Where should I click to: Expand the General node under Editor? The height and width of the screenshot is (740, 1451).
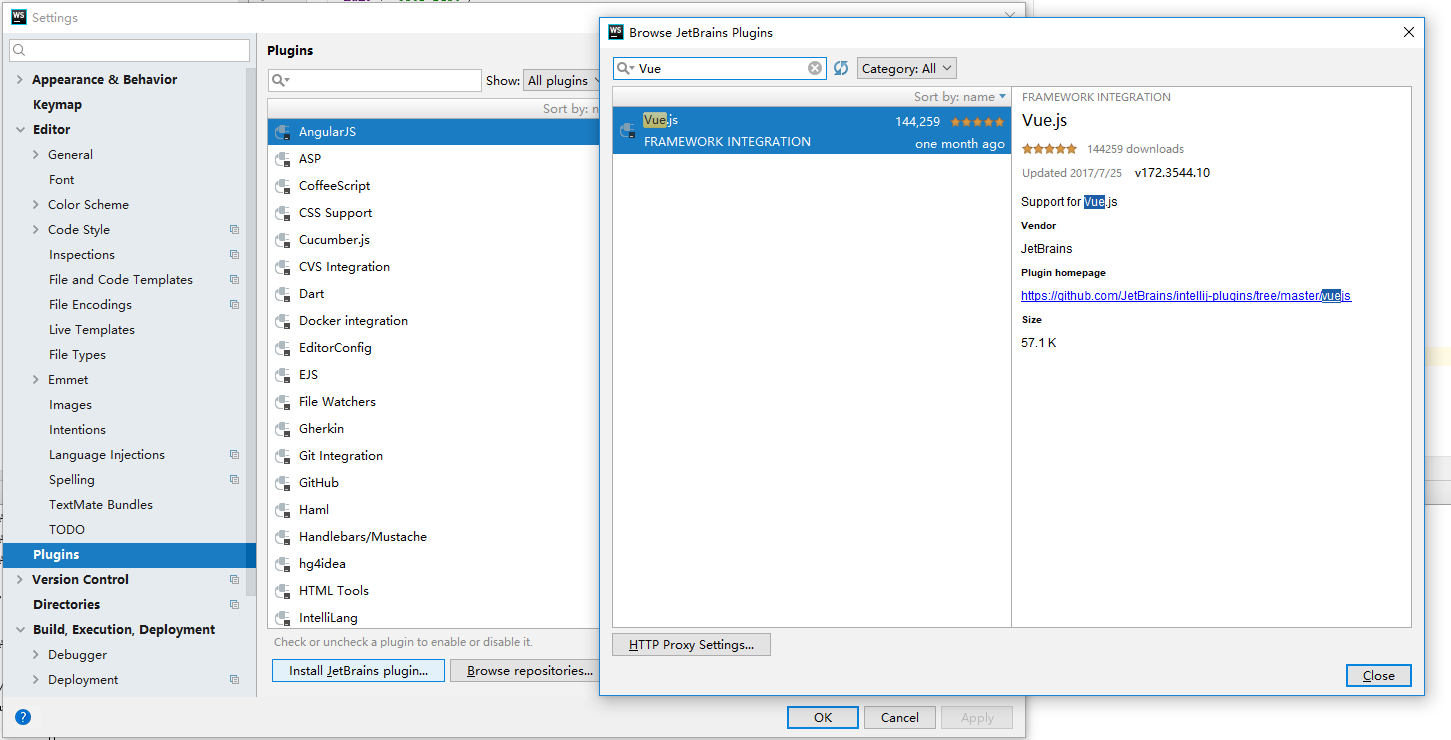point(36,155)
